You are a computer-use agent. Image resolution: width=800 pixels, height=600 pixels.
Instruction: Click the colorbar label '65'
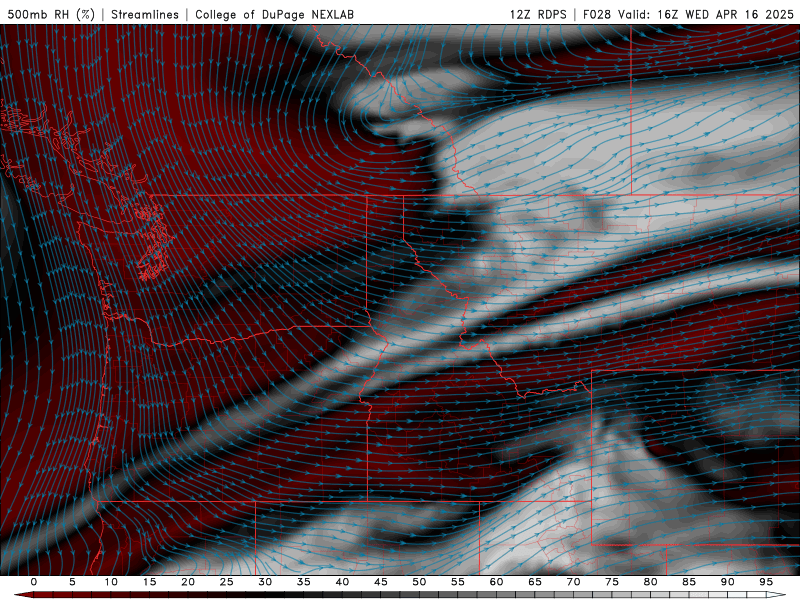535,582
